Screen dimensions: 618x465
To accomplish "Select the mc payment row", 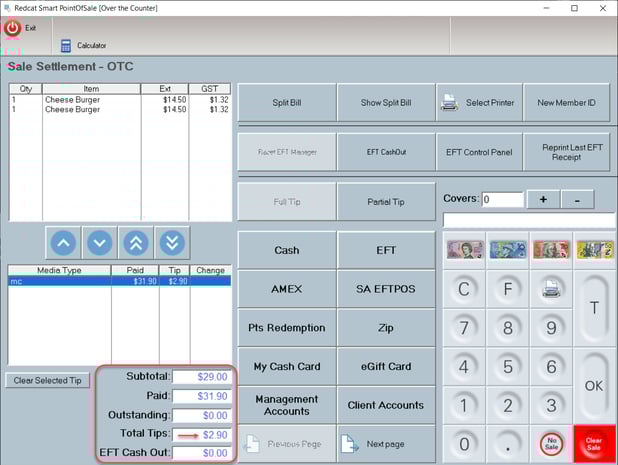I will [x=119, y=281].
